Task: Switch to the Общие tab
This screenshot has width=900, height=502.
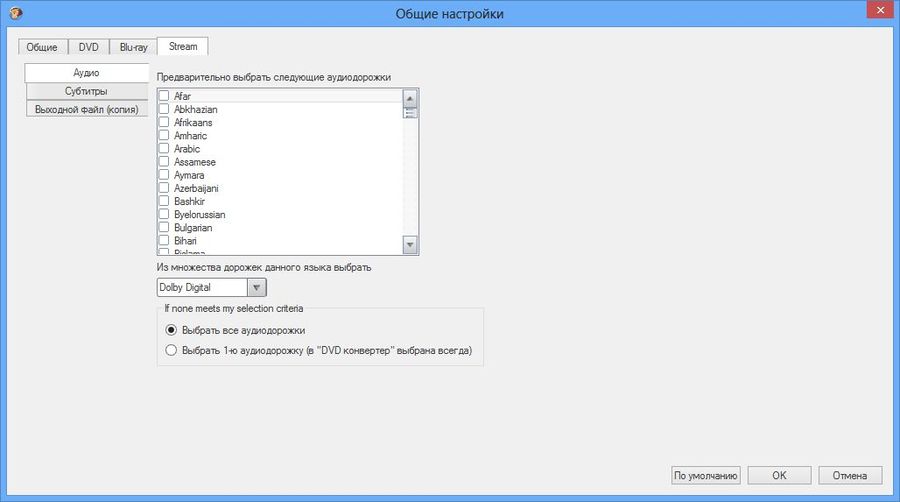Action: pyautogui.click(x=42, y=47)
